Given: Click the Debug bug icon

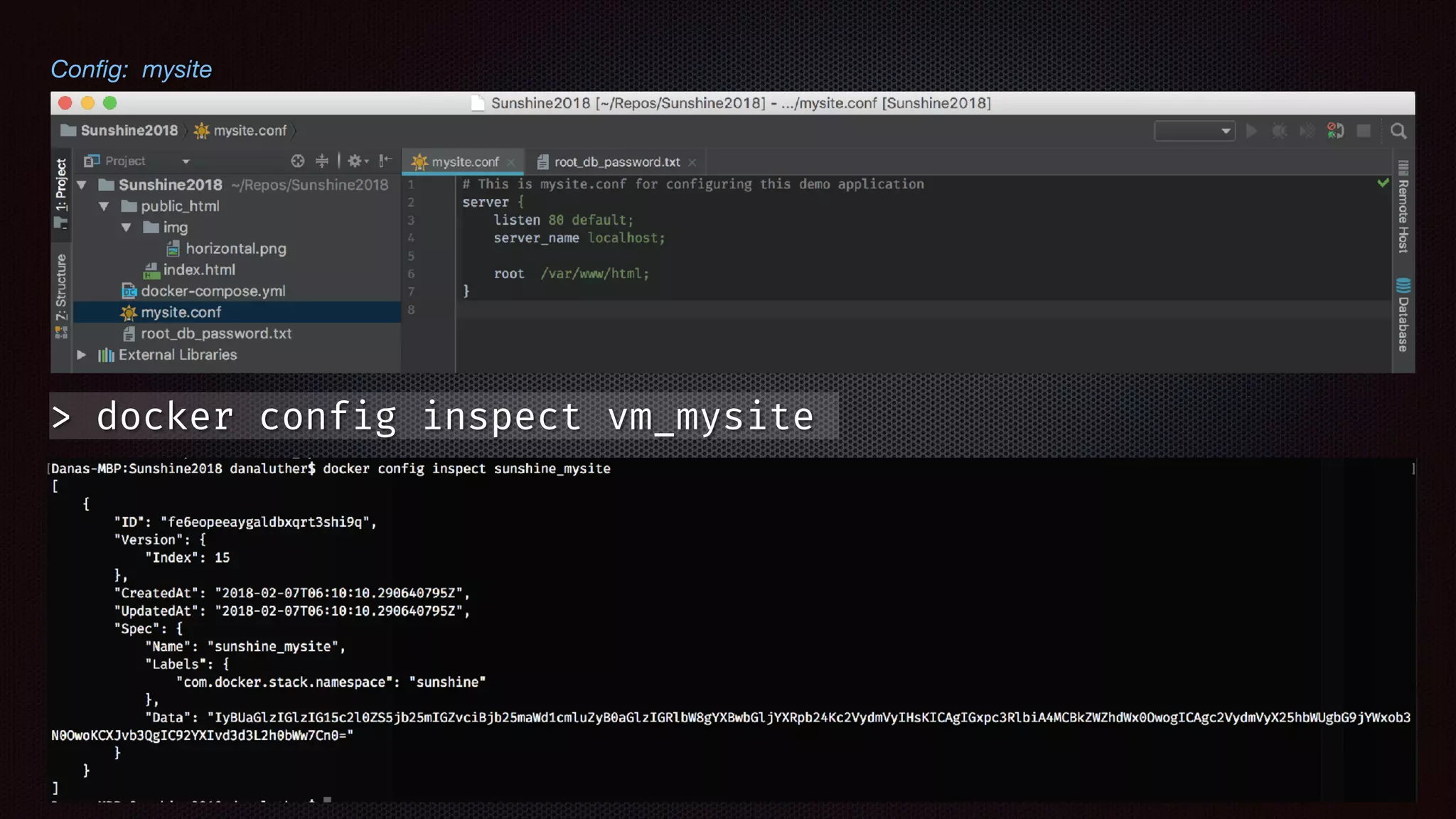Looking at the screenshot, I should tap(1279, 131).
